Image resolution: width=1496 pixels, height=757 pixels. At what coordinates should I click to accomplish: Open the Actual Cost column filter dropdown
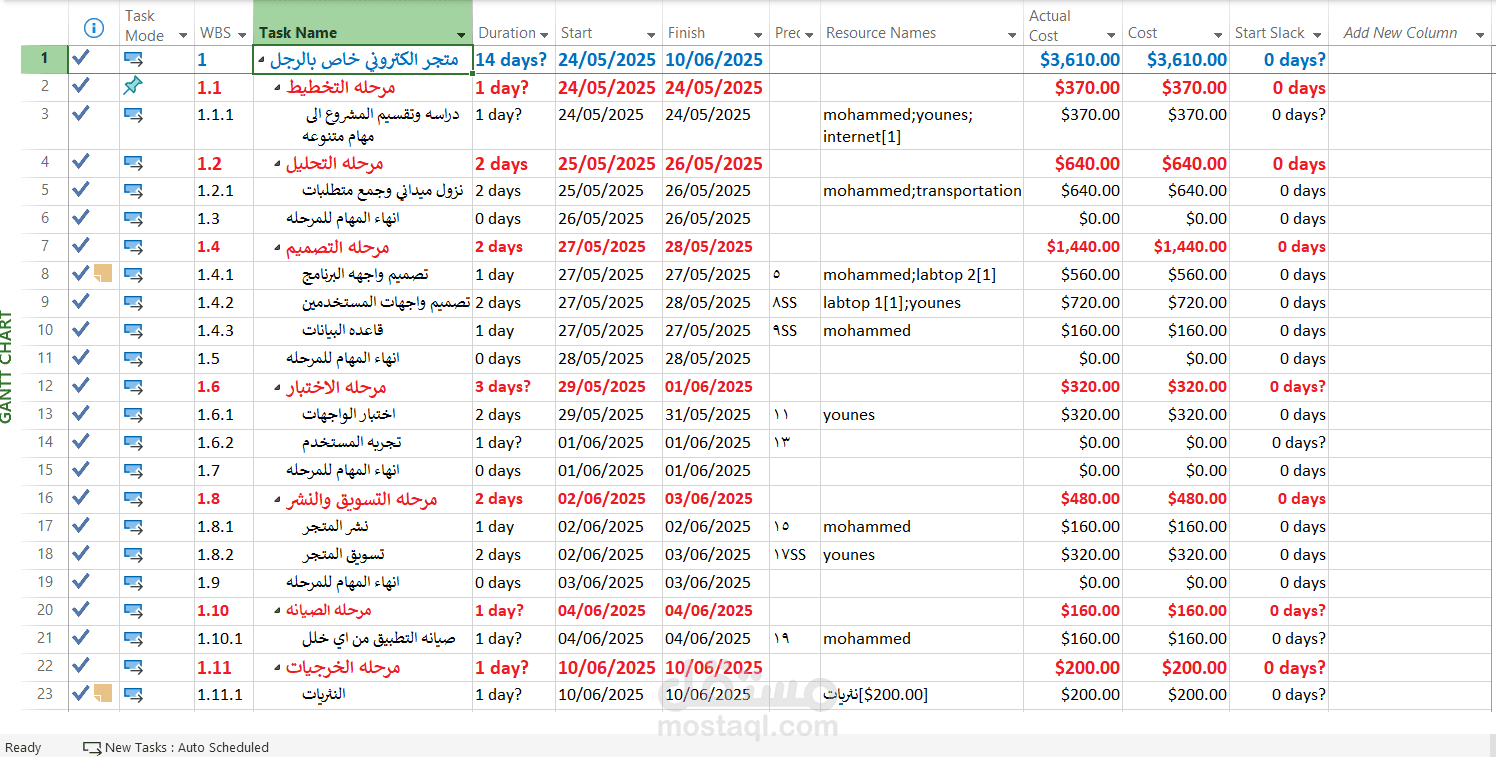pyautogui.click(x=1111, y=35)
